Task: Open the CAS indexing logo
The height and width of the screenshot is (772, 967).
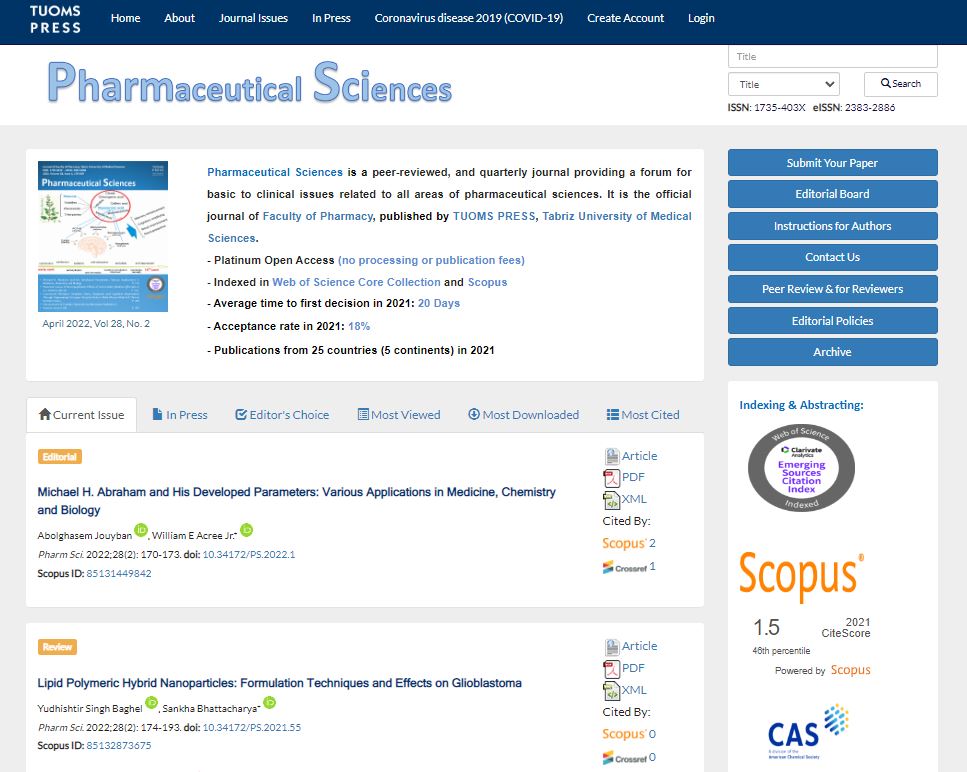Action: (x=807, y=732)
